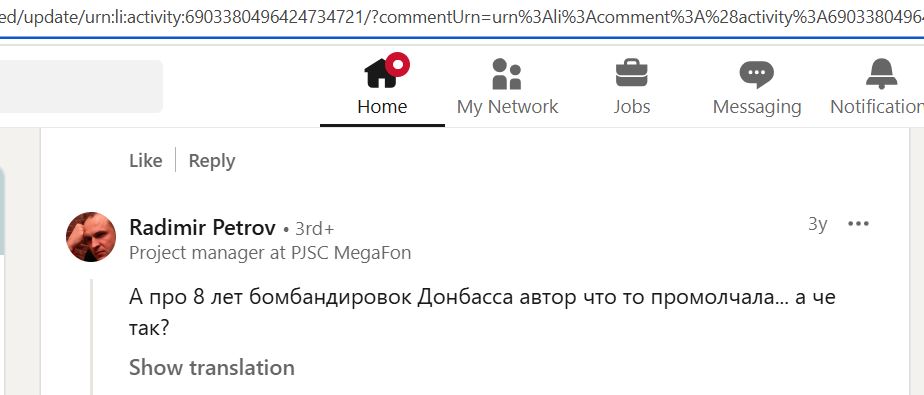Open Messaging speech bubble icon
This screenshot has width=924, height=395.
[757, 74]
